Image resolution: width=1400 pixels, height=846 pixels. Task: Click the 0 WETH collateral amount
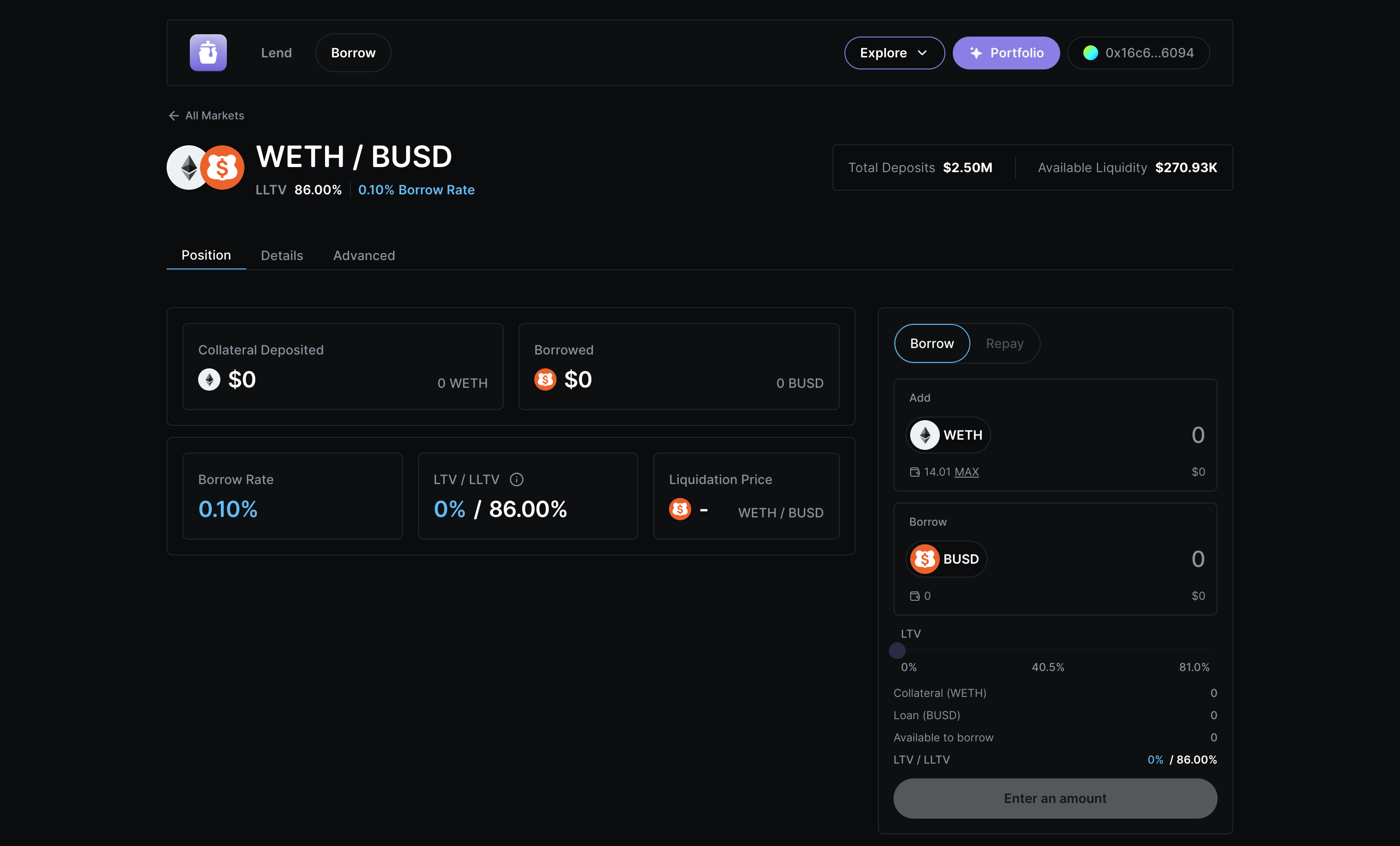pyautogui.click(x=462, y=384)
